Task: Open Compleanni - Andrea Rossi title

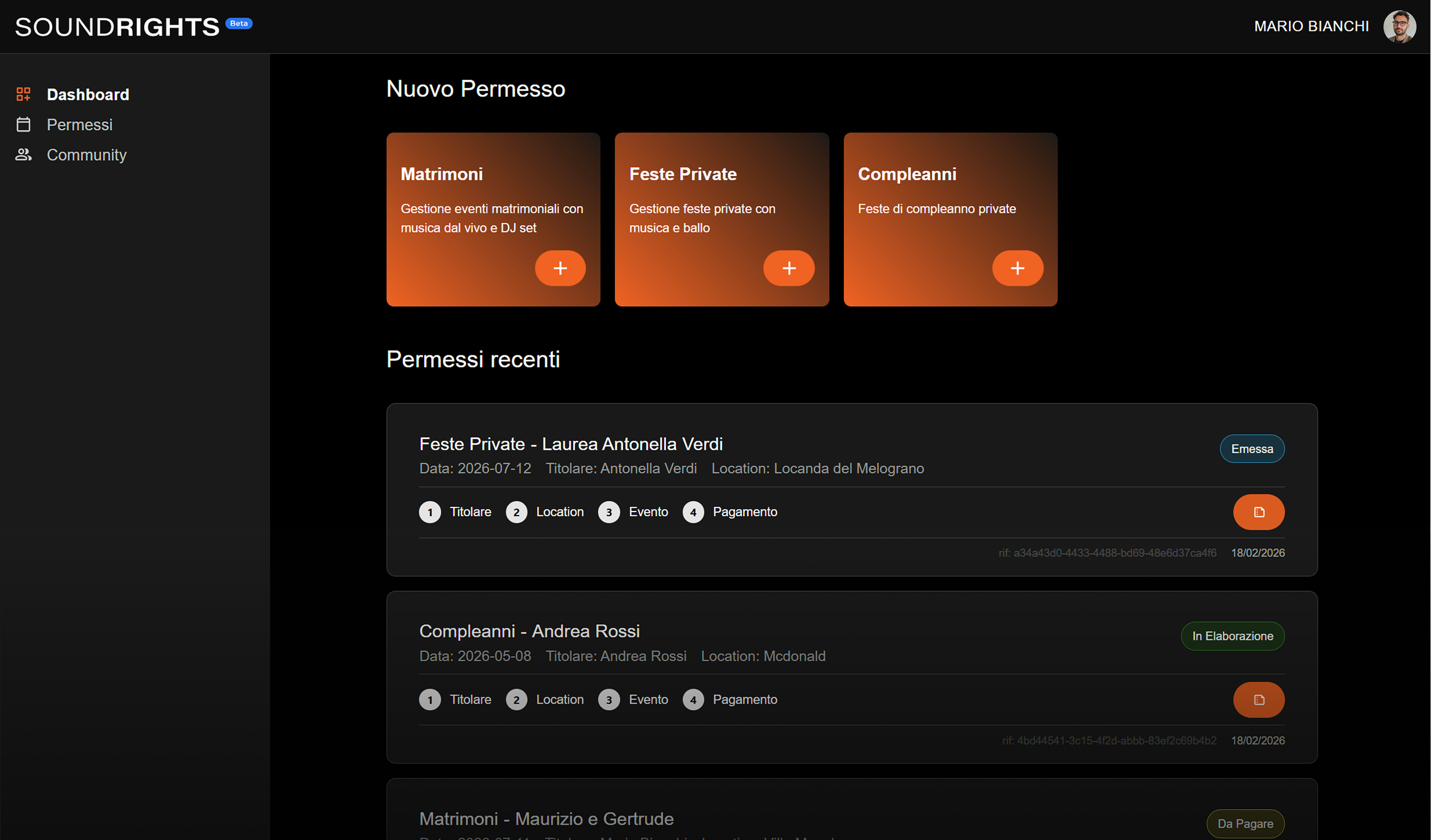Action: tap(529, 631)
